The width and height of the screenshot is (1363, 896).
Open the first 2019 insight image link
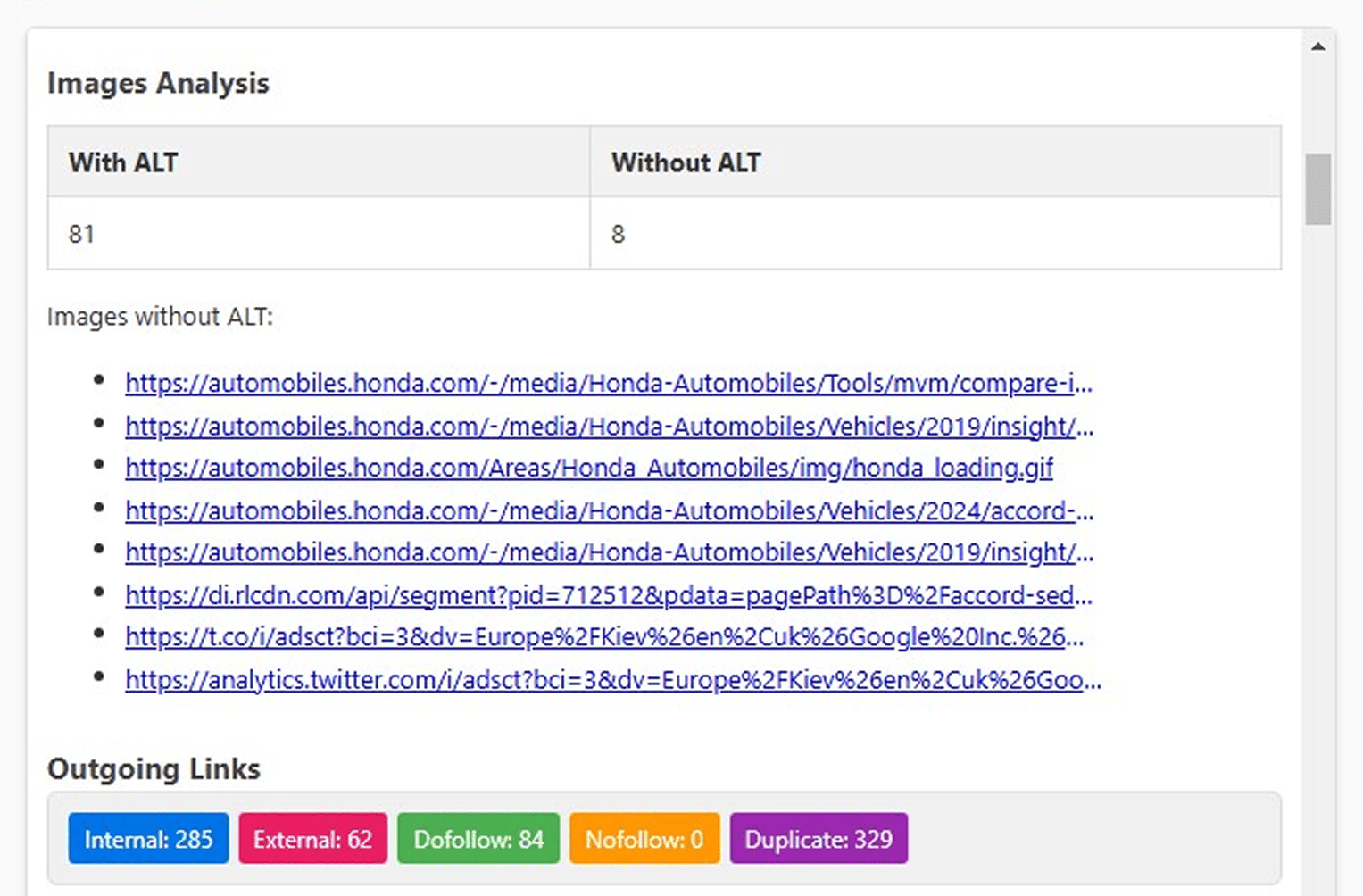(x=609, y=427)
